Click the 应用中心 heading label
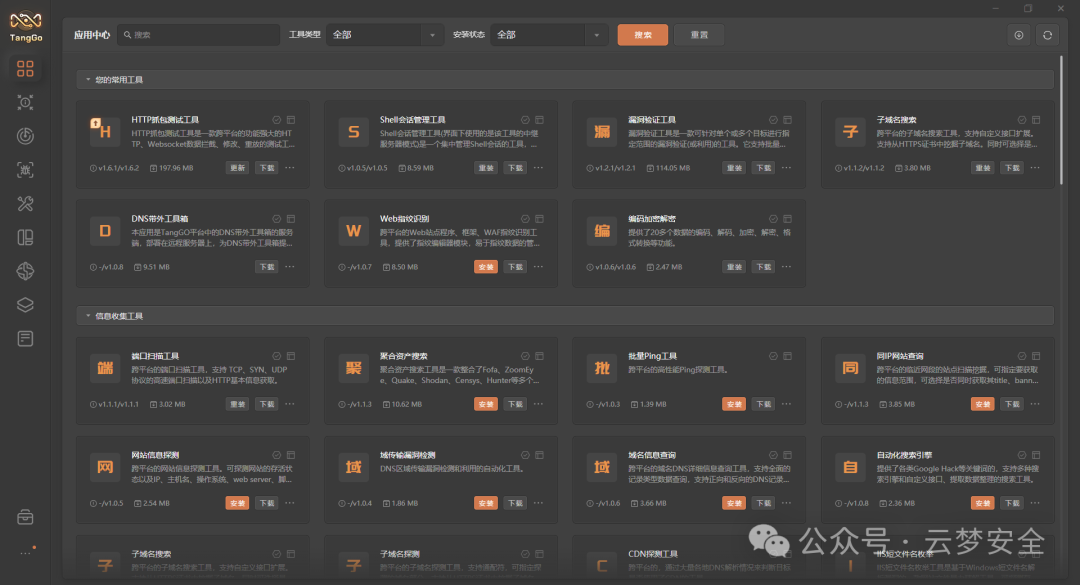The height and width of the screenshot is (585, 1080). tap(92, 34)
